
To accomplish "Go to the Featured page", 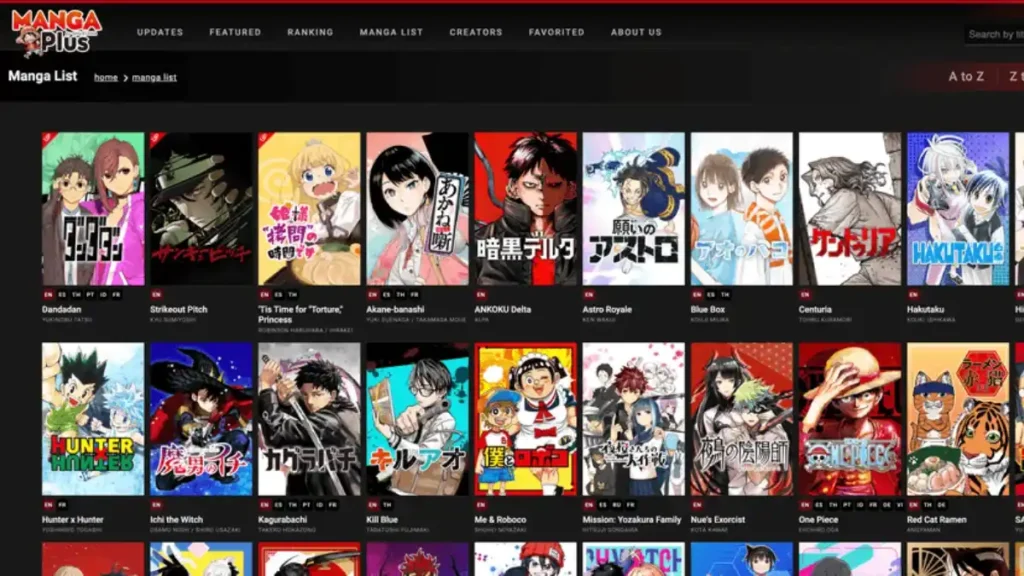I will (x=235, y=32).
